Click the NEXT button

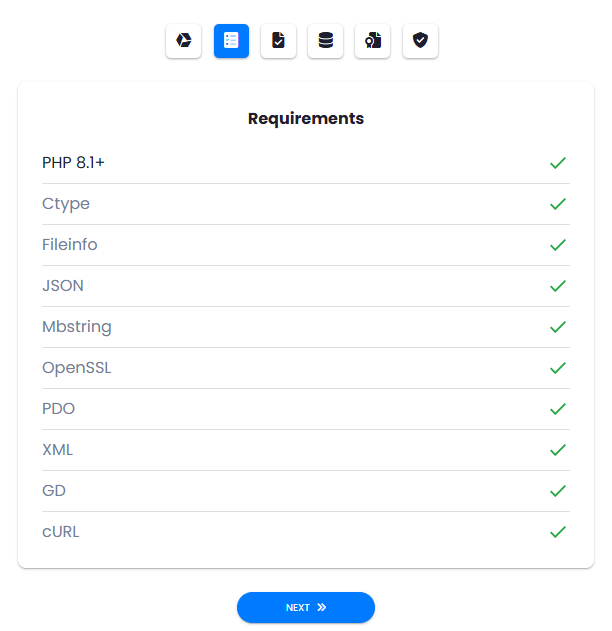306,607
